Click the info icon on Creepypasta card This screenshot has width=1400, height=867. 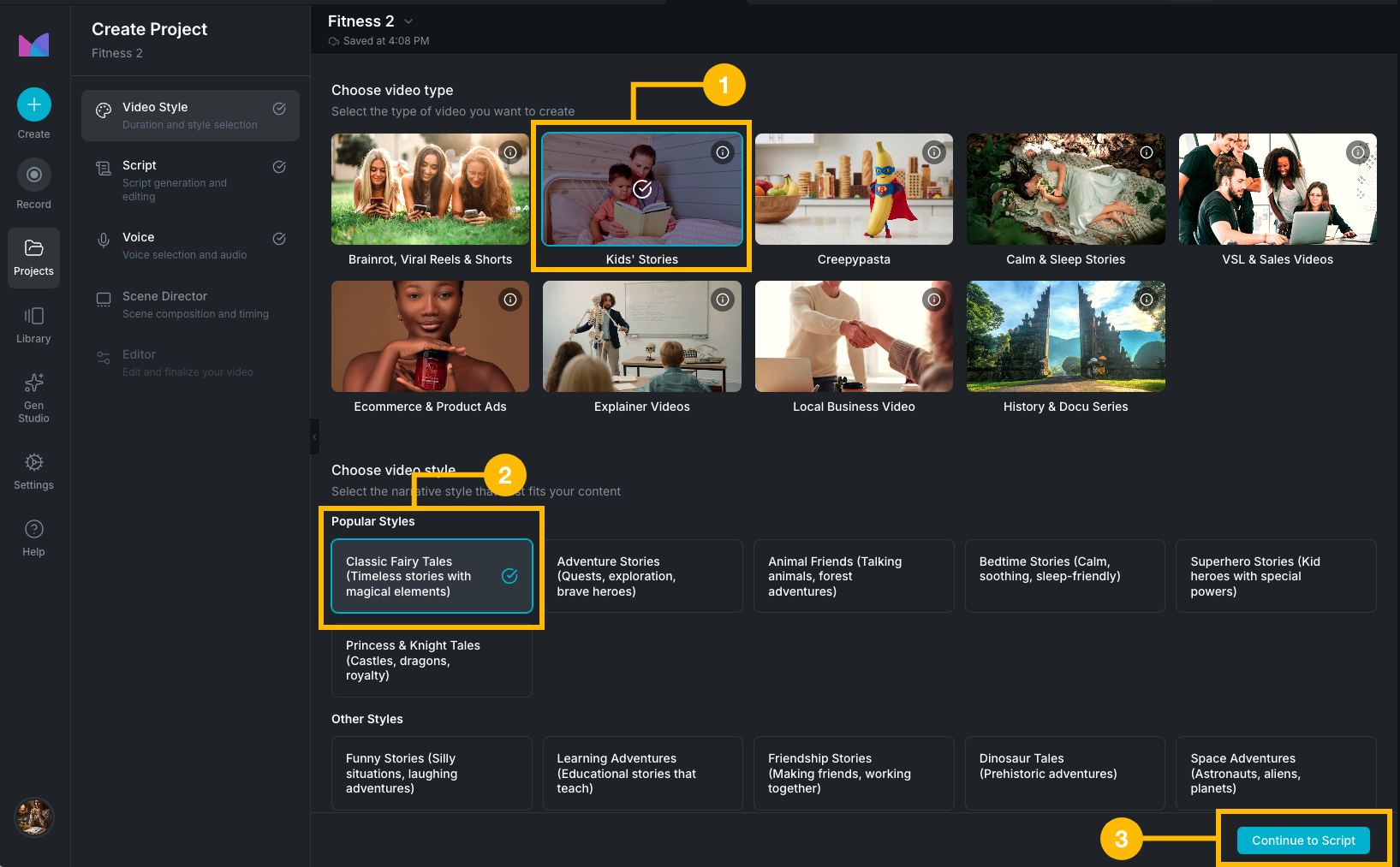click(934, 152)
